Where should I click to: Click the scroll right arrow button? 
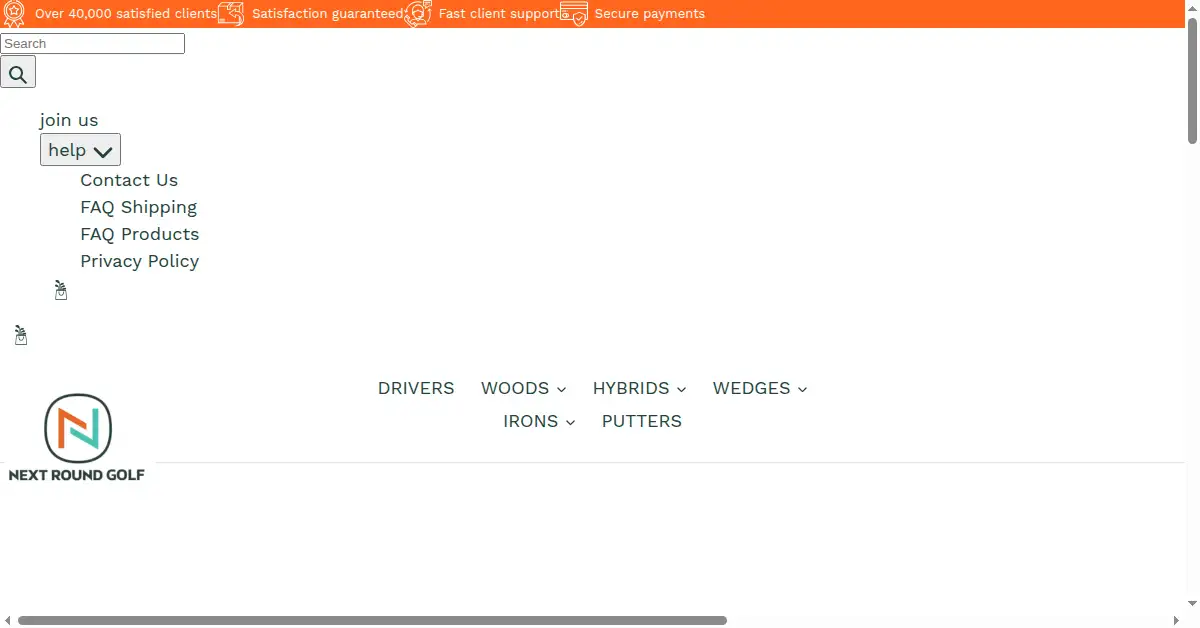[x=1175, y=620]
